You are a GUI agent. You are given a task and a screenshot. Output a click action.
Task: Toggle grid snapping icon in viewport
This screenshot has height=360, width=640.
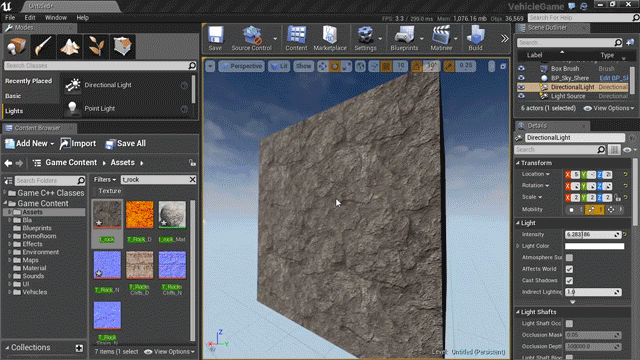pos(386,66)
